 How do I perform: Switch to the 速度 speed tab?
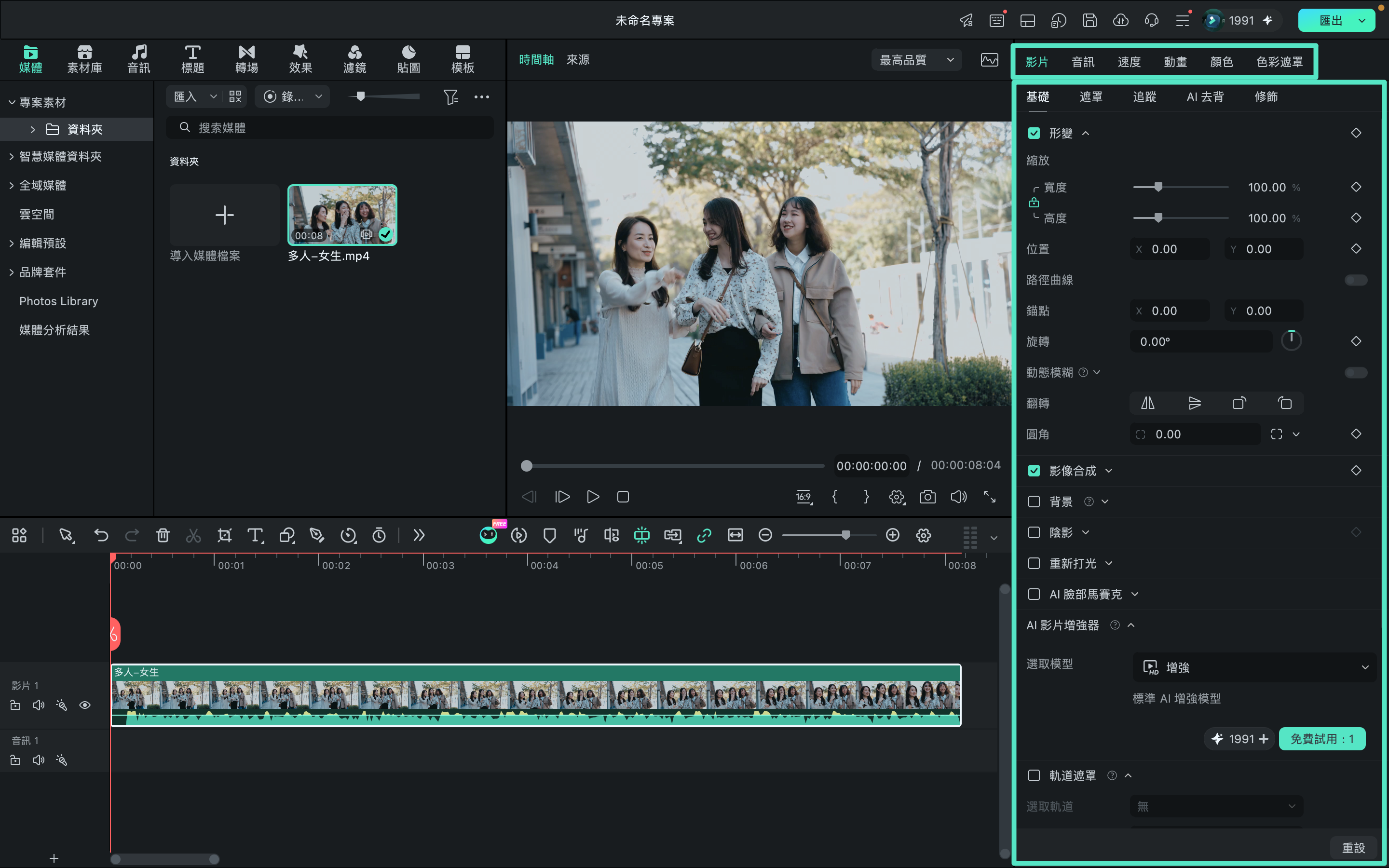[x=1129, y=62]
